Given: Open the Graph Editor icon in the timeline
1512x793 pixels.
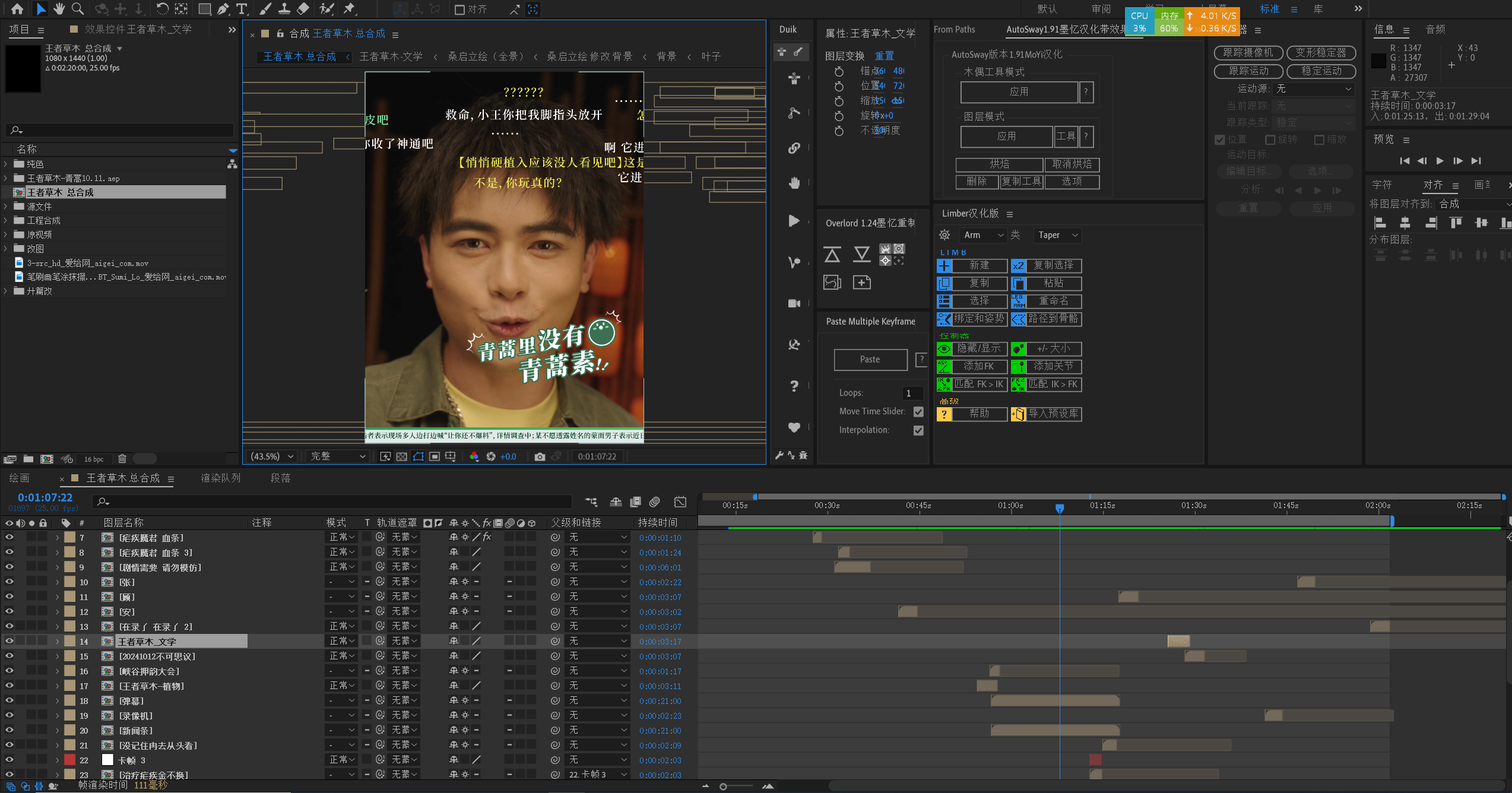Looking at the screenshot, I should point(680,502).
